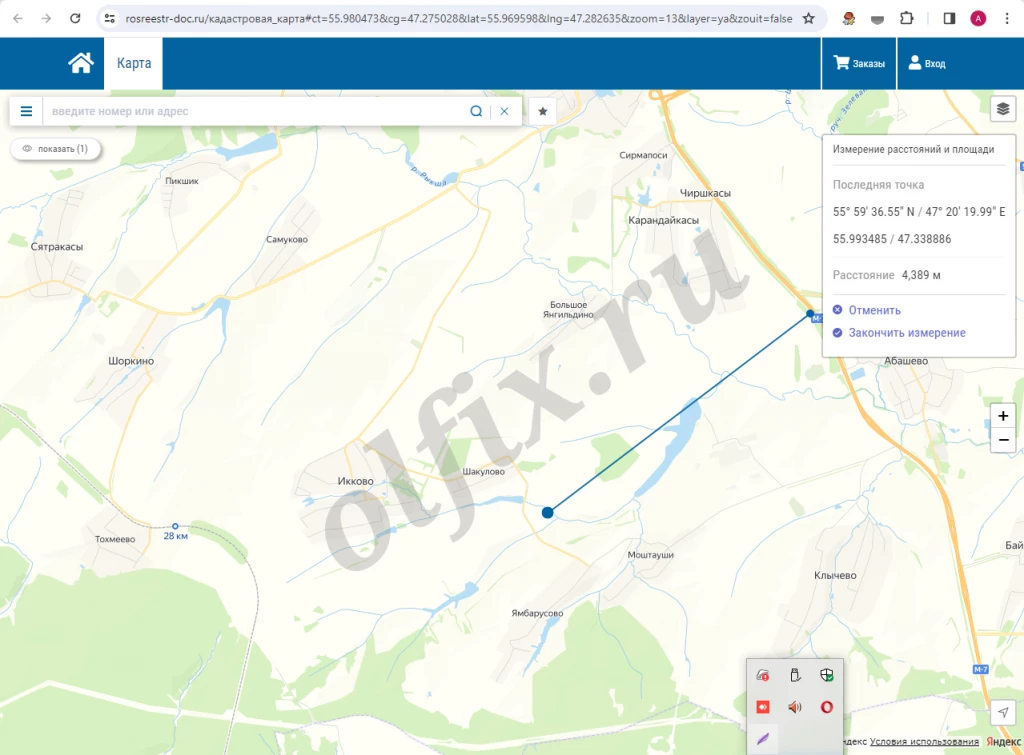Open the hamburger menu in search bar
This screenshot has width=1024, height=755.
point(27,111)
